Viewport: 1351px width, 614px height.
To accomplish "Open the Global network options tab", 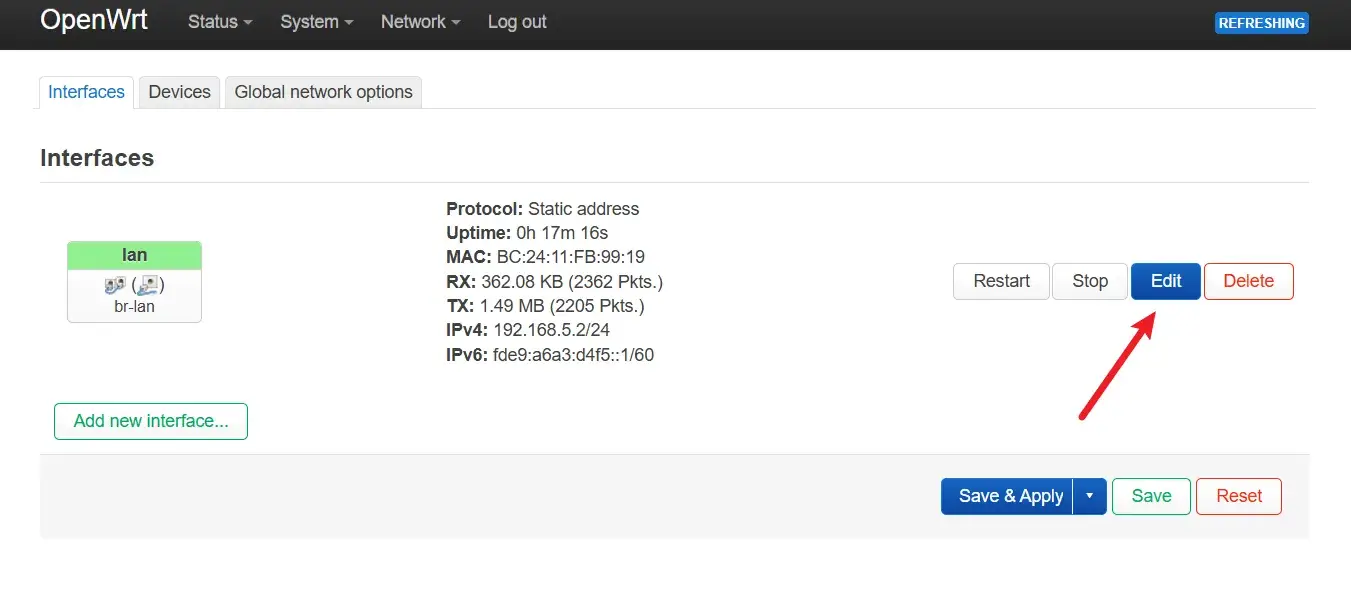I will 323,92.
